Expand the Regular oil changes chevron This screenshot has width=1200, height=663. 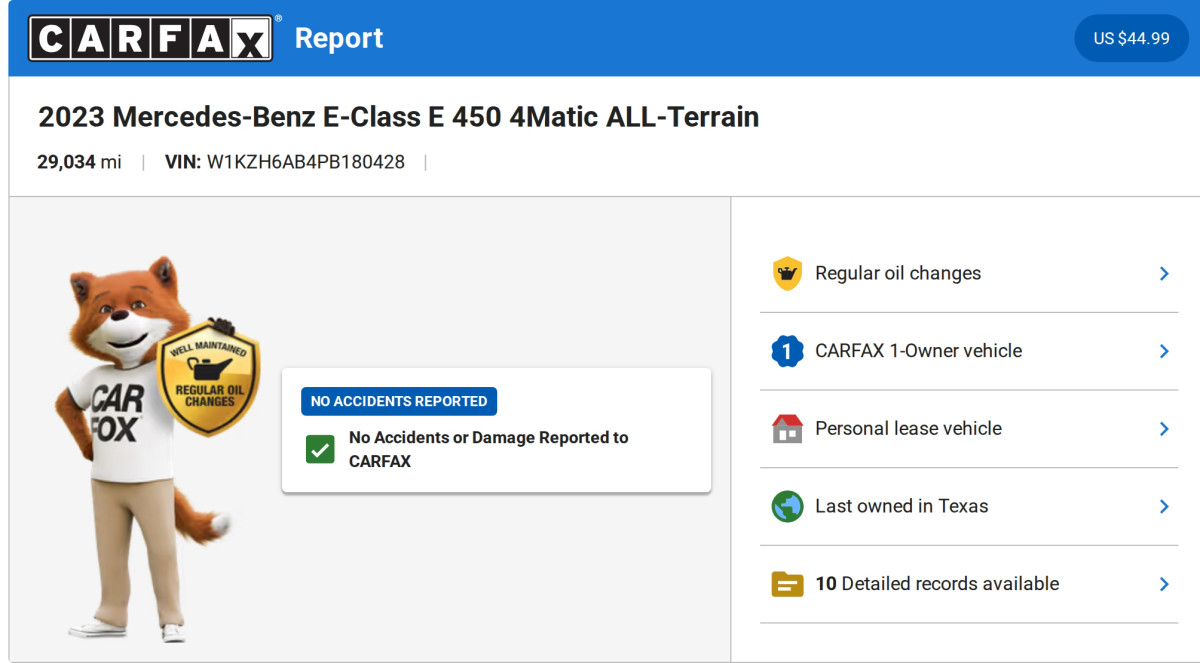pos(1164,273)
